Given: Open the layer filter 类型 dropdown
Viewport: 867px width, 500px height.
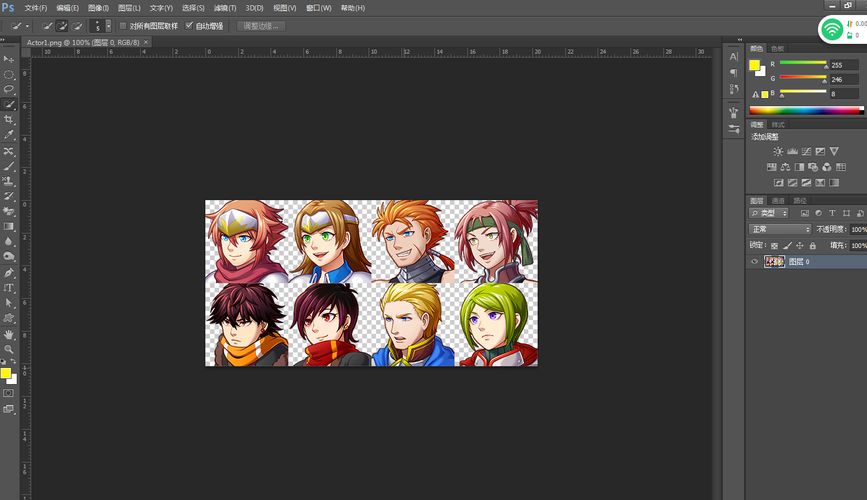Looking at the screenshot, I should [x=769, y=213].
